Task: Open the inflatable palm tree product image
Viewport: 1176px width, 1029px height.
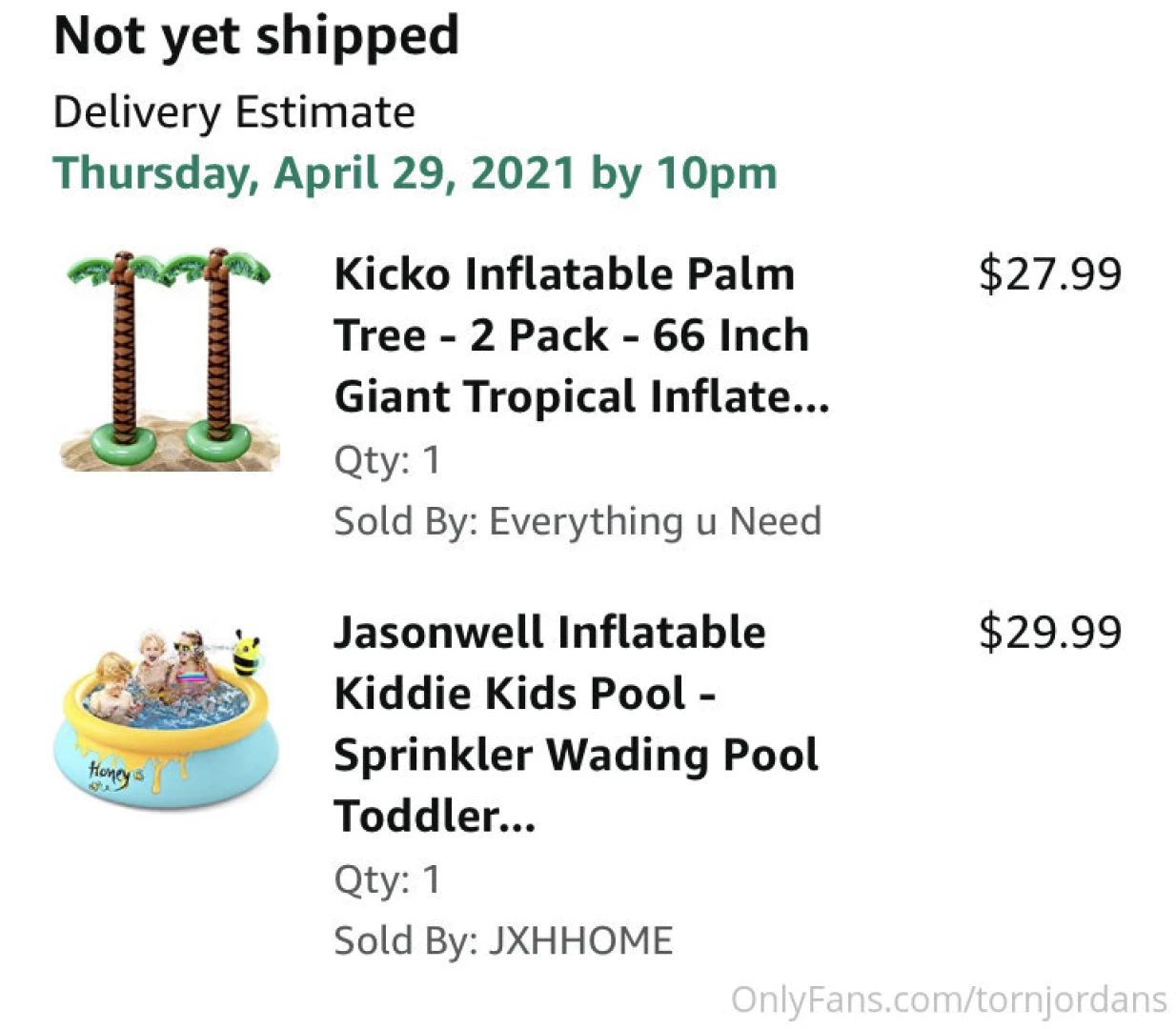Action: (169, 360)
